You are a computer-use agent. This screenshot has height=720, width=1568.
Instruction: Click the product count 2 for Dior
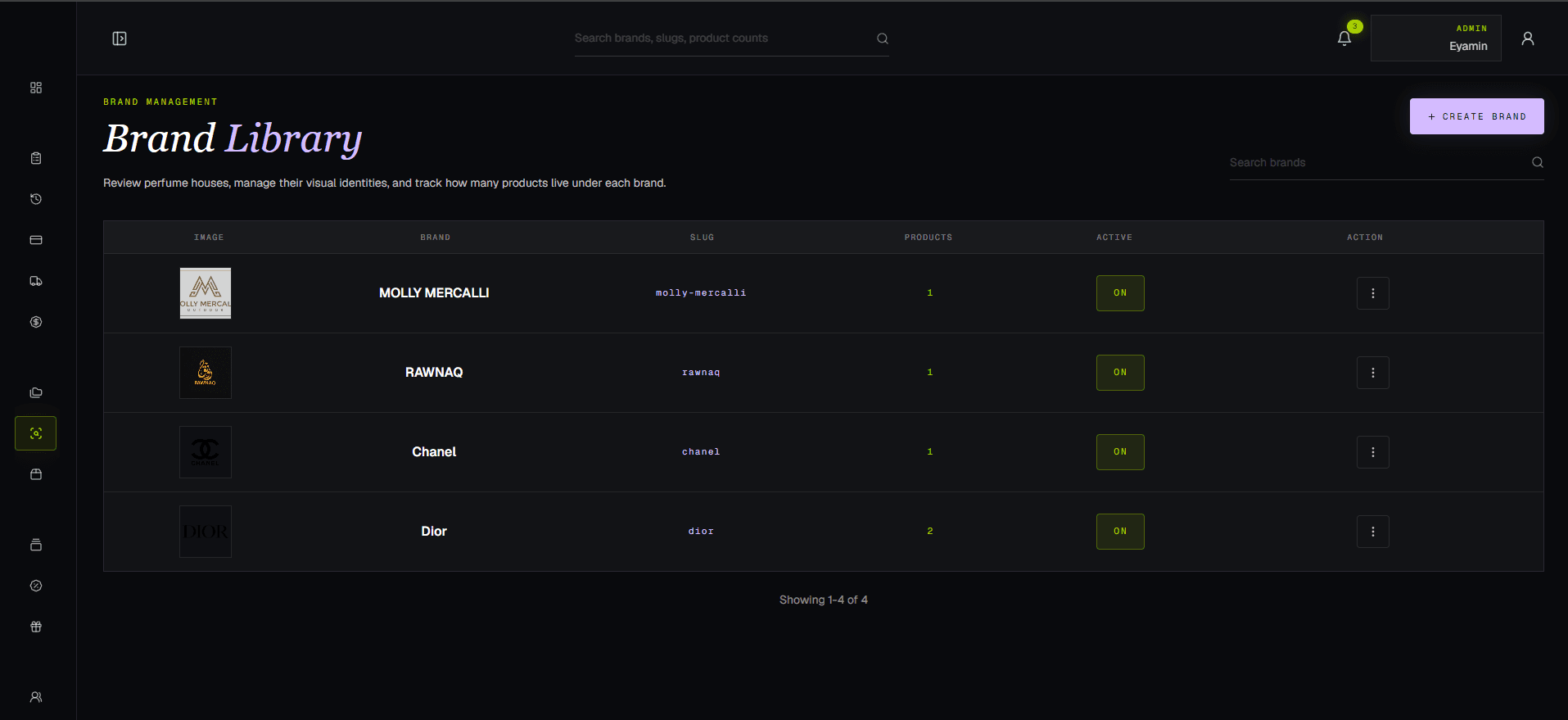pyautogui.click(x=930, y=532)
